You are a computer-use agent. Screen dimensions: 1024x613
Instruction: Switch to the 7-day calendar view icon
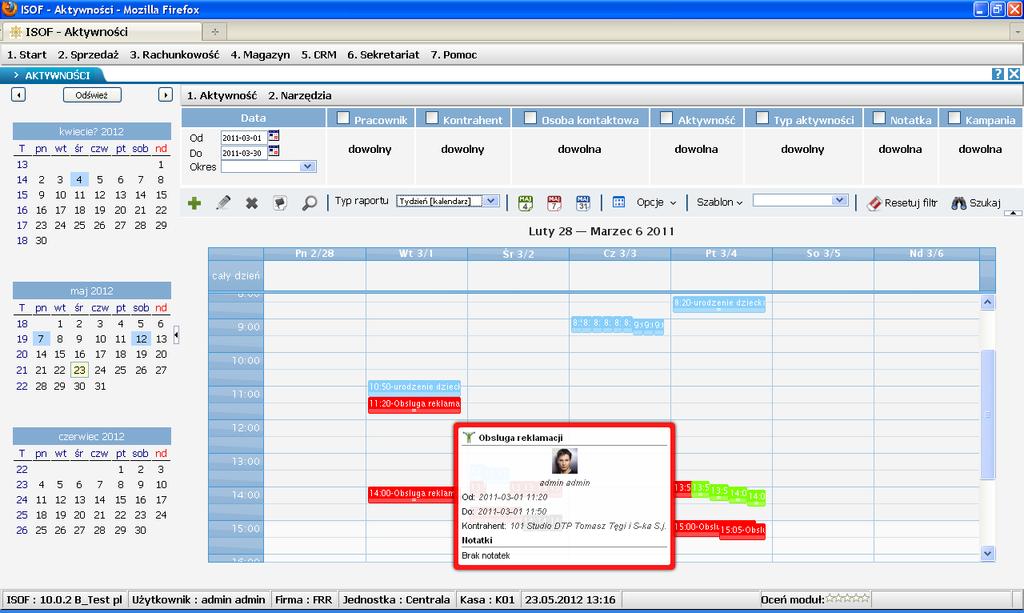(x=554, y=203)
